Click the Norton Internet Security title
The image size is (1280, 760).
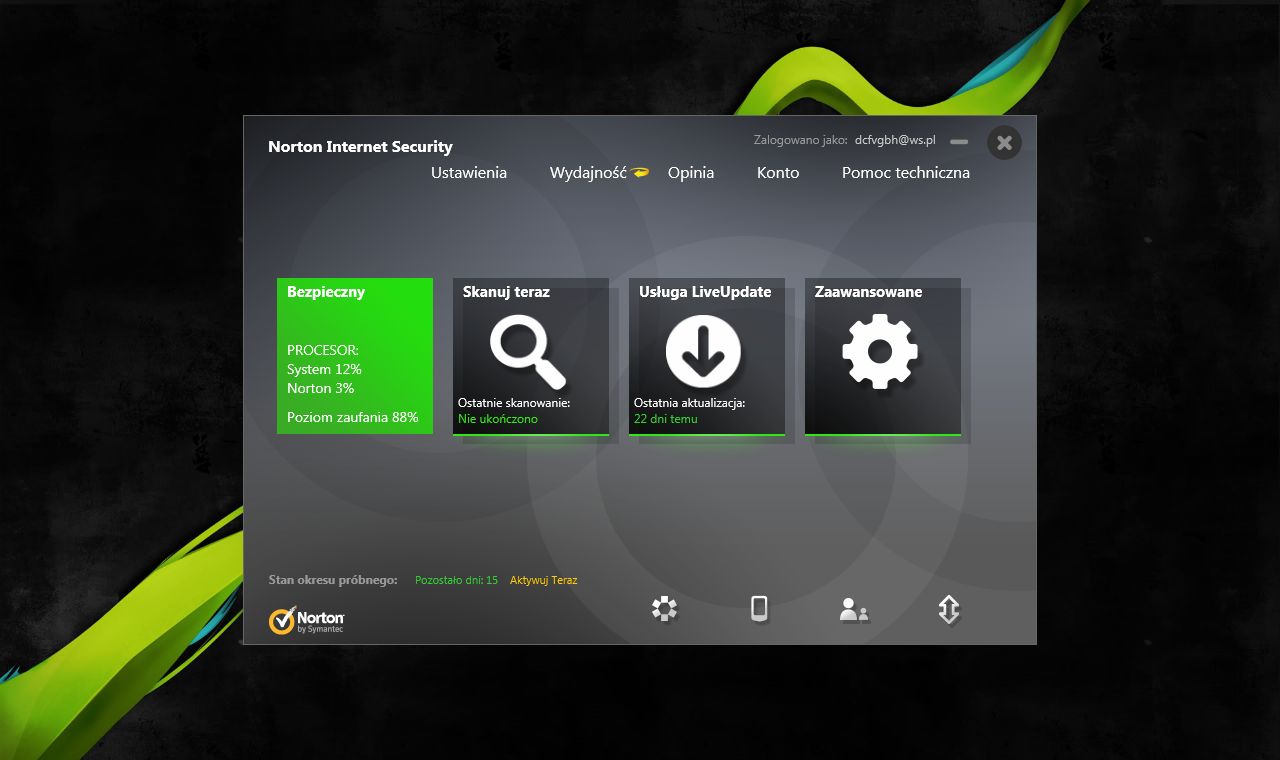[x=360, y=147]
